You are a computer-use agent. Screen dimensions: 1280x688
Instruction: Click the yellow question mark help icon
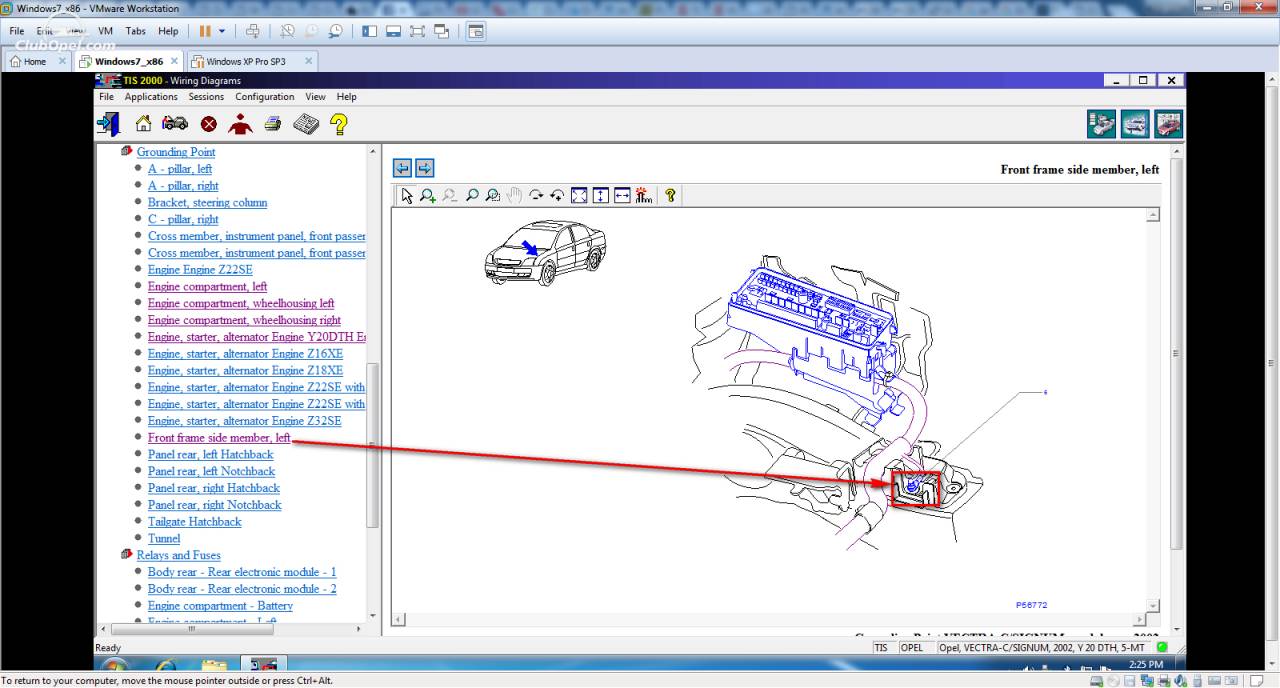tap(339, 124)
